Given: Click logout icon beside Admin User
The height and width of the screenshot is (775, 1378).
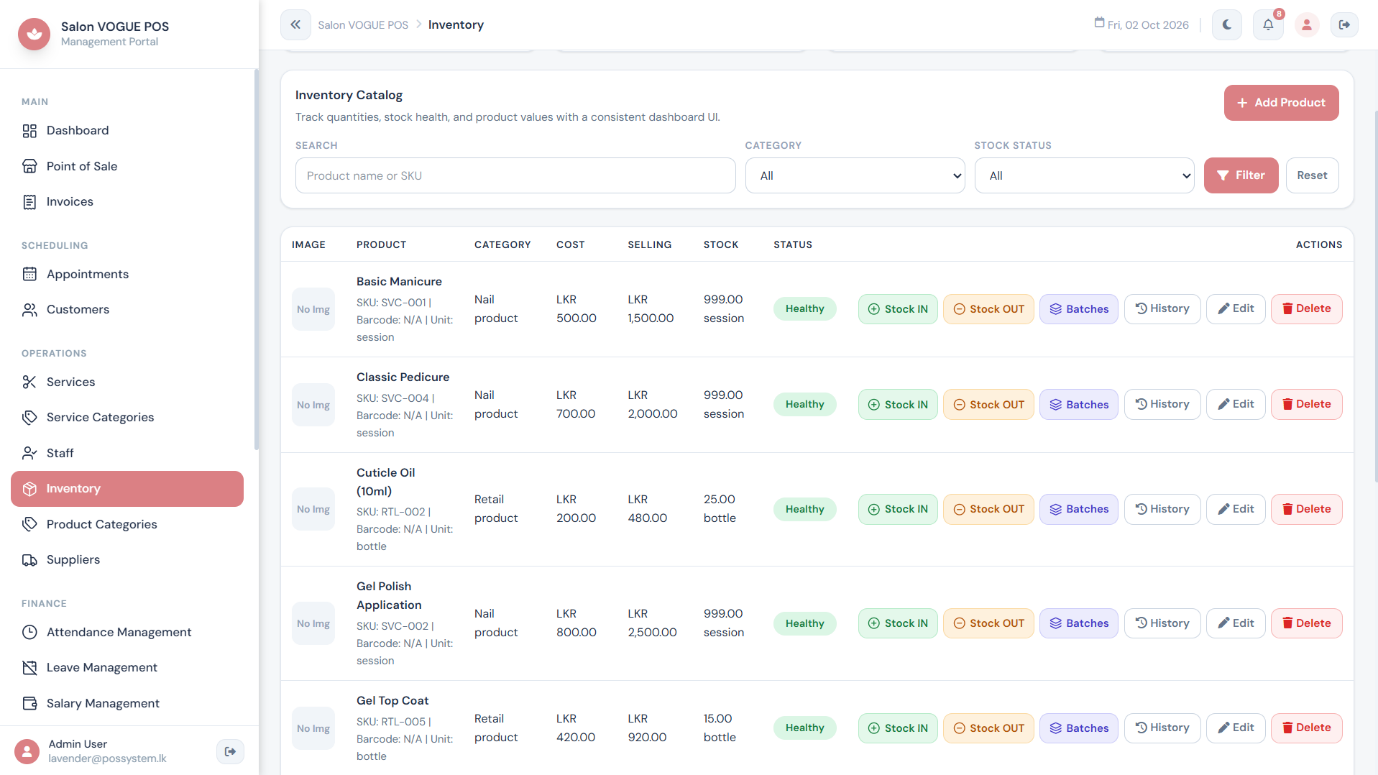Looking at the screenshot, I should point(230,751).
